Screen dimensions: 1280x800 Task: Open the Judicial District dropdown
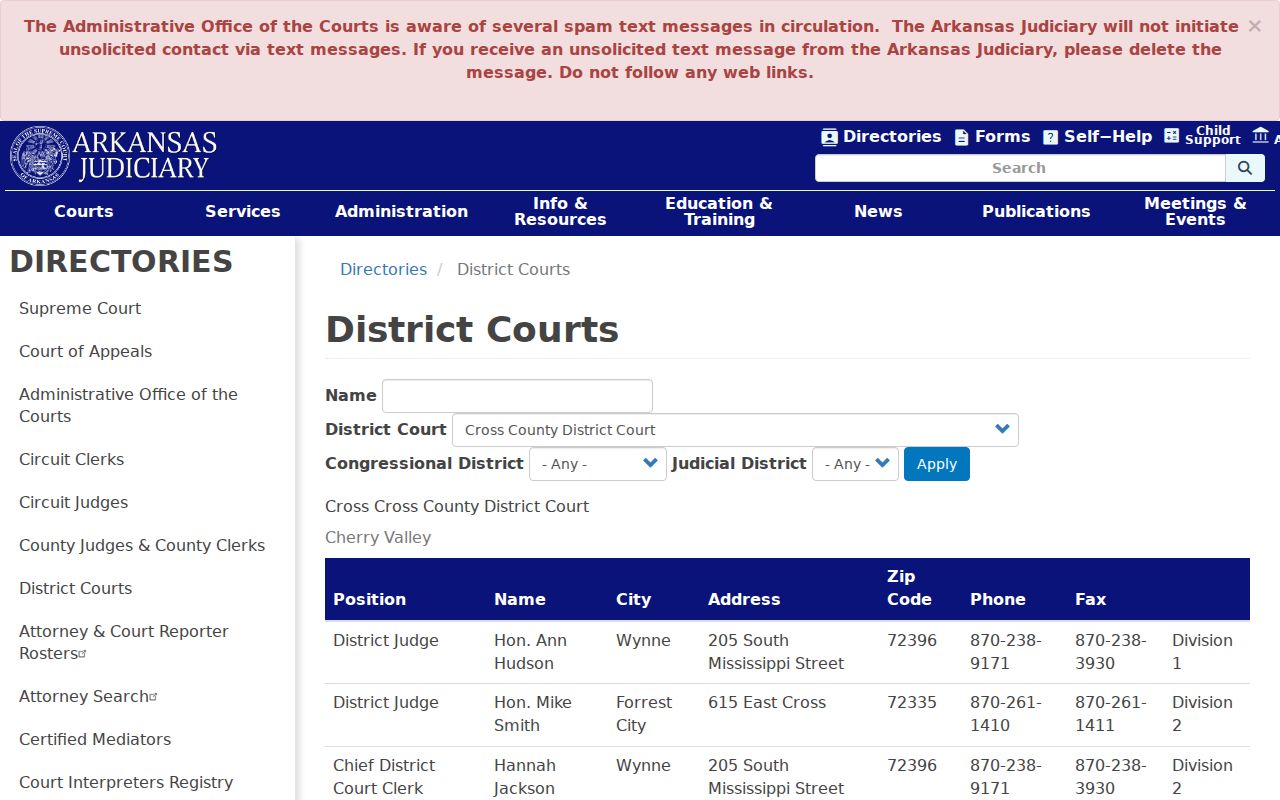855,464
